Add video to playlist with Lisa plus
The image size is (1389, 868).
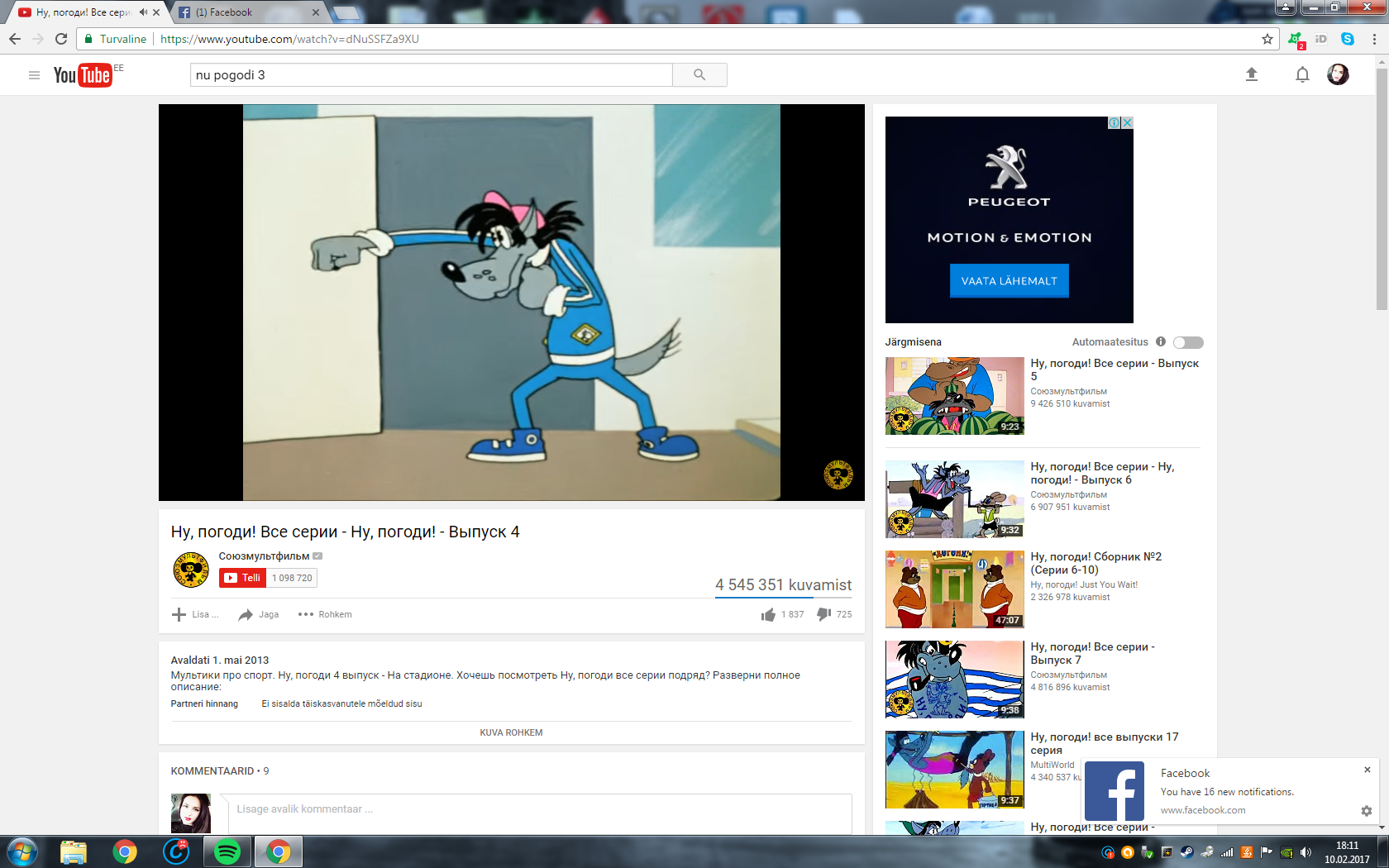(194, 614)
